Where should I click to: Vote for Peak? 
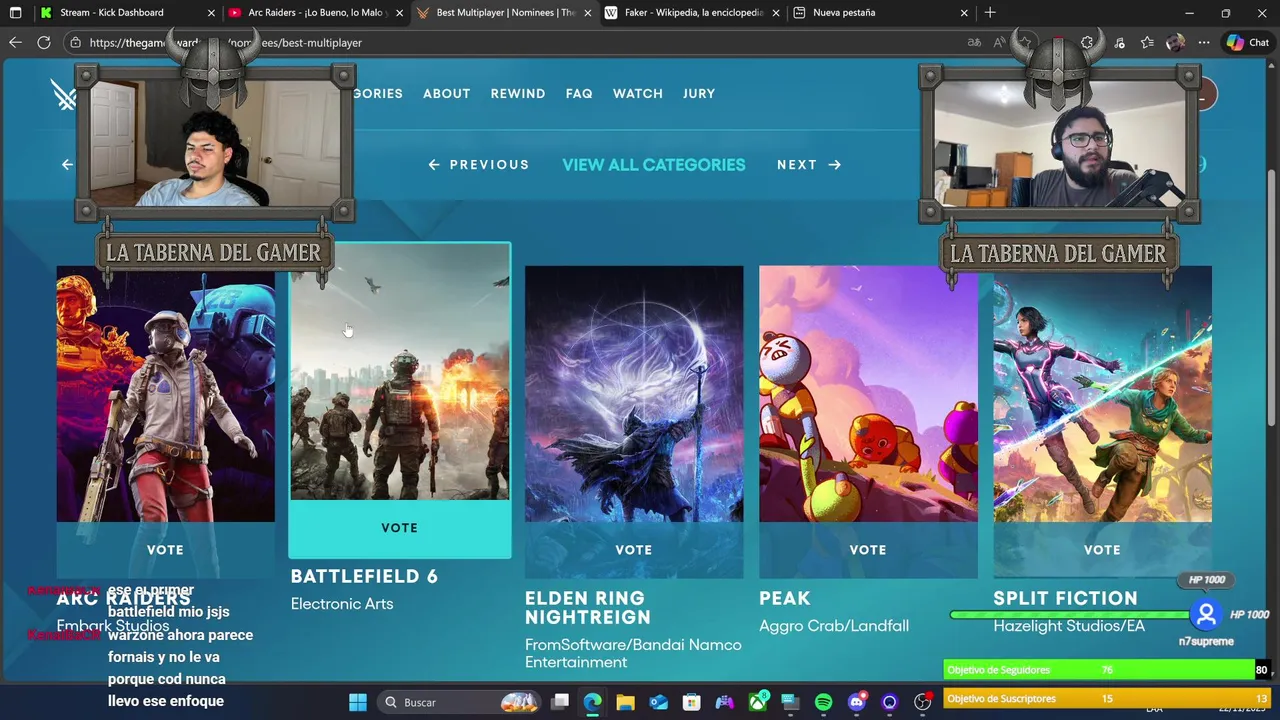[x=868, y=550]
